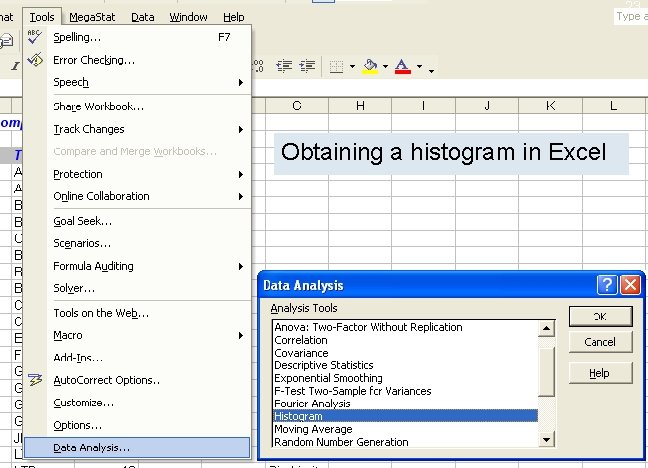
Task: Click column L header
Action: coord(614,106)
